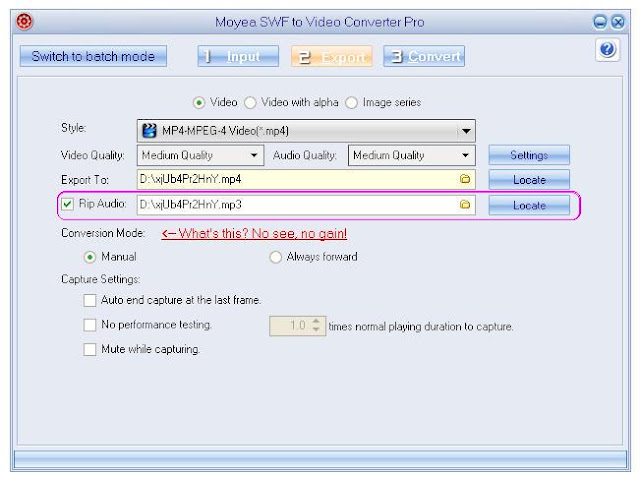Choose Manual conversion mode
The height and width of the screenshot is (477, 640).
pos(89,257)
